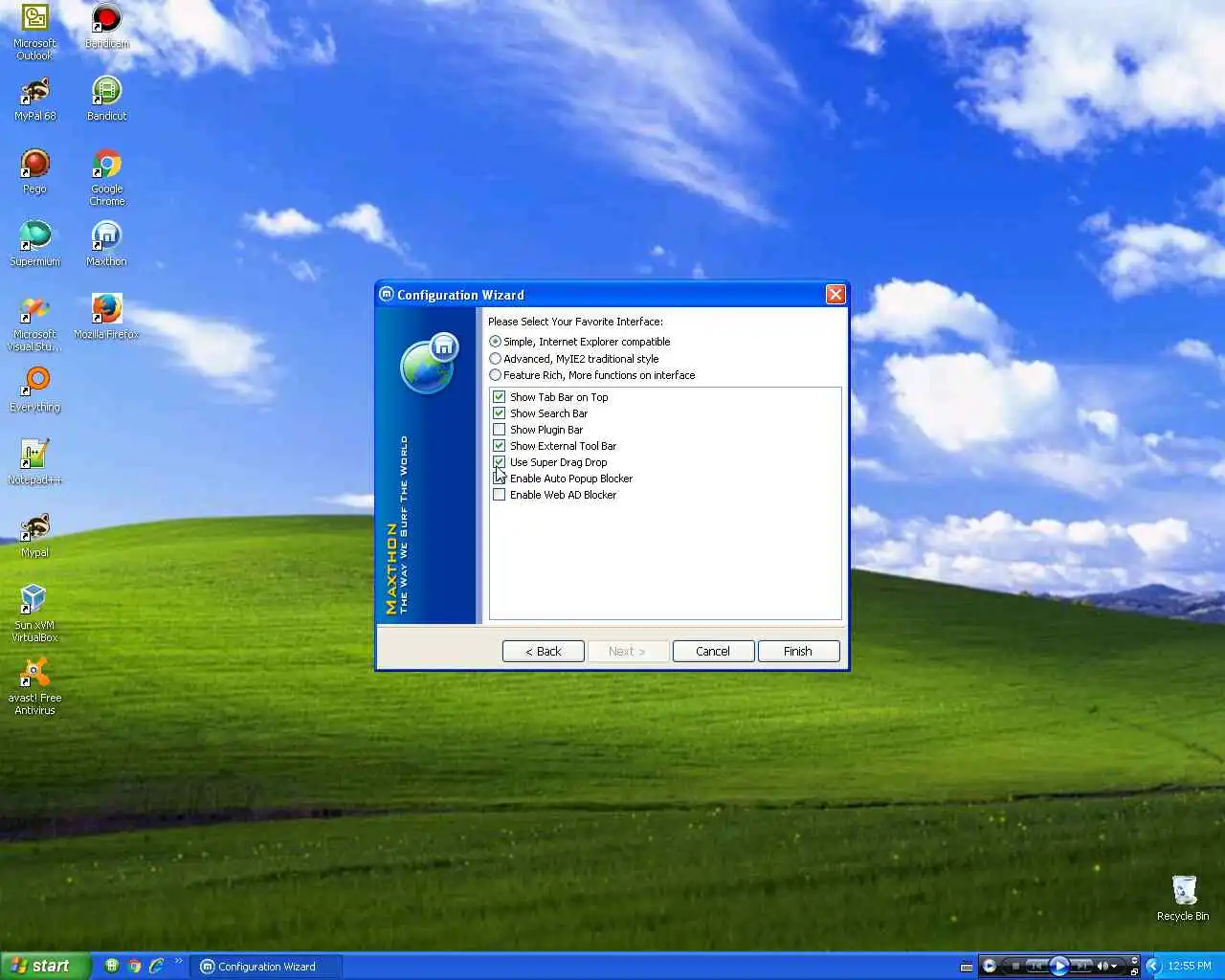Select the Notepad++ desktop icon
The image size is (1225, 980).
[34, 462]
